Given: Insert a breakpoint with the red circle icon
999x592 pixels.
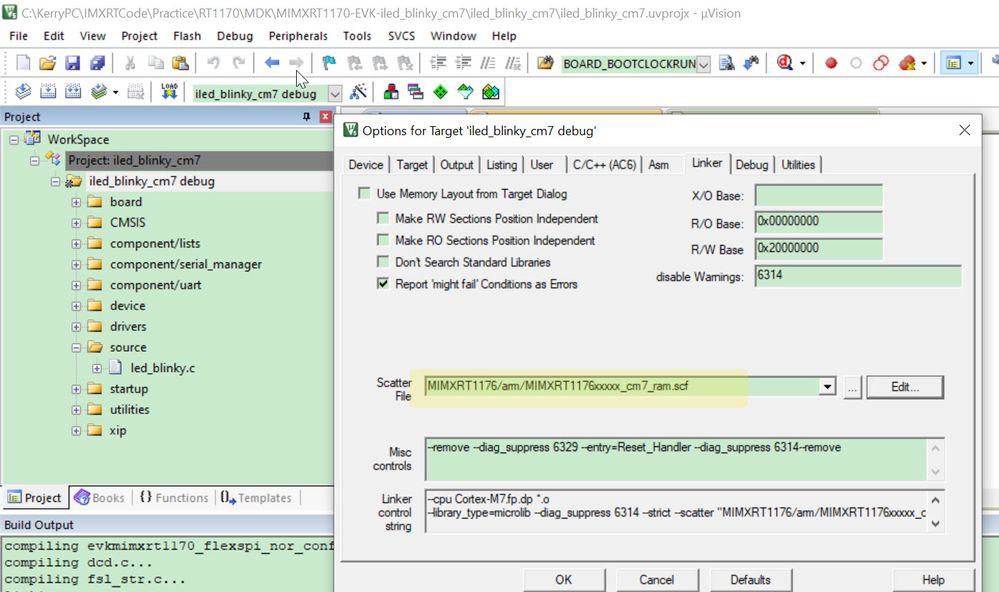Looking at the screenshot, I should 831,63.
